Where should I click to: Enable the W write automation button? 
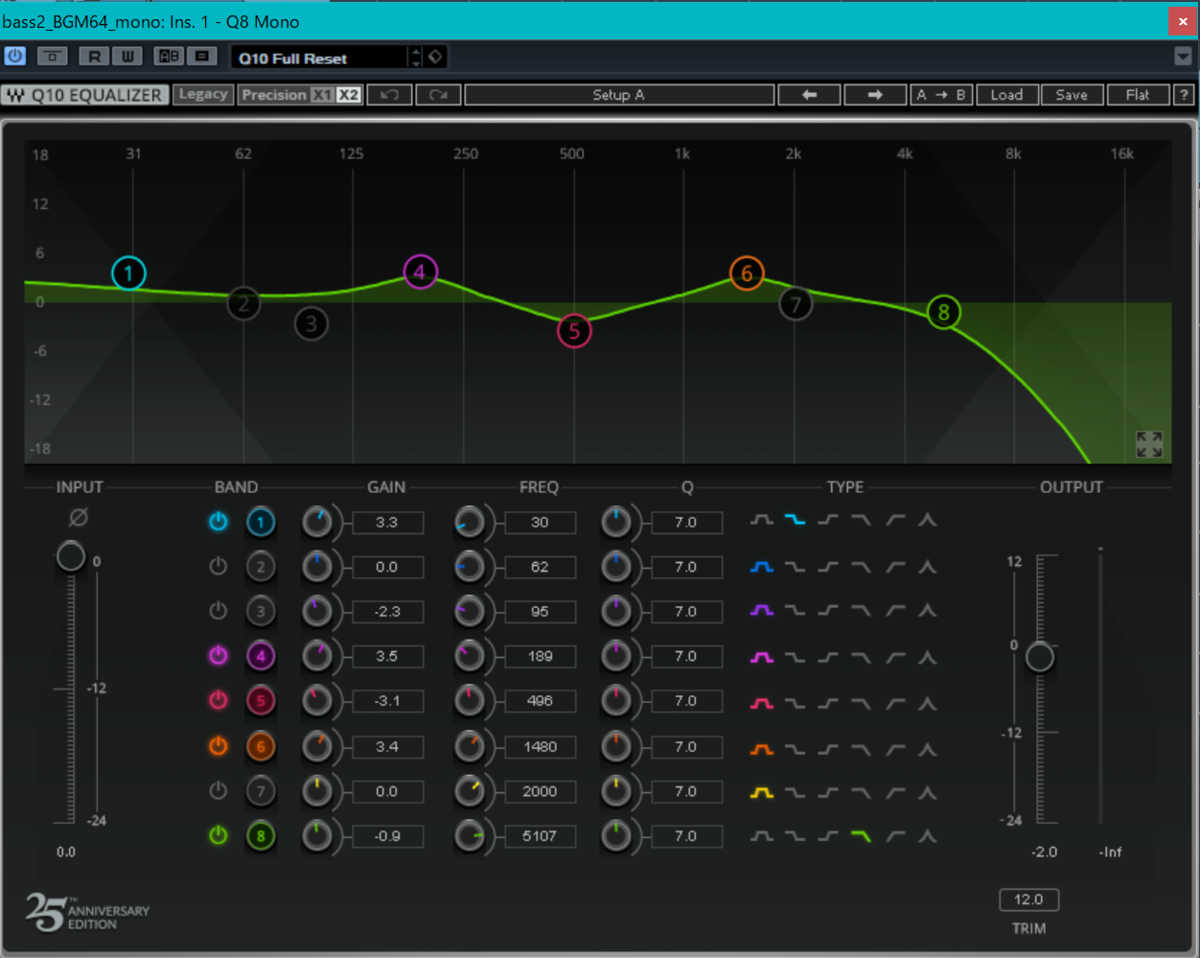[127, 56]
